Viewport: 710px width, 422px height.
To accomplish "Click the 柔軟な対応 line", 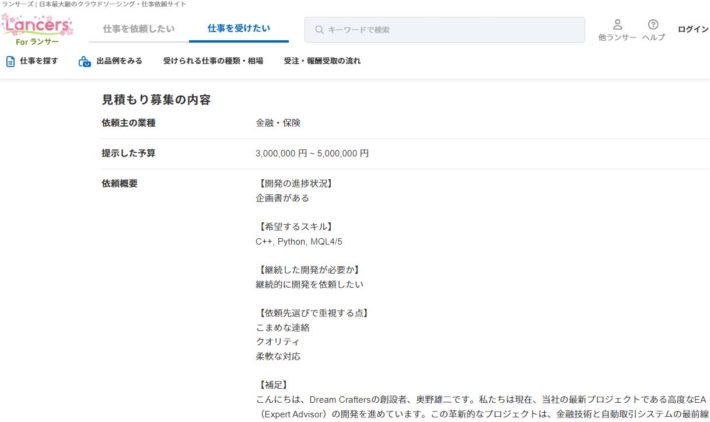I will (x=278, y=356).
